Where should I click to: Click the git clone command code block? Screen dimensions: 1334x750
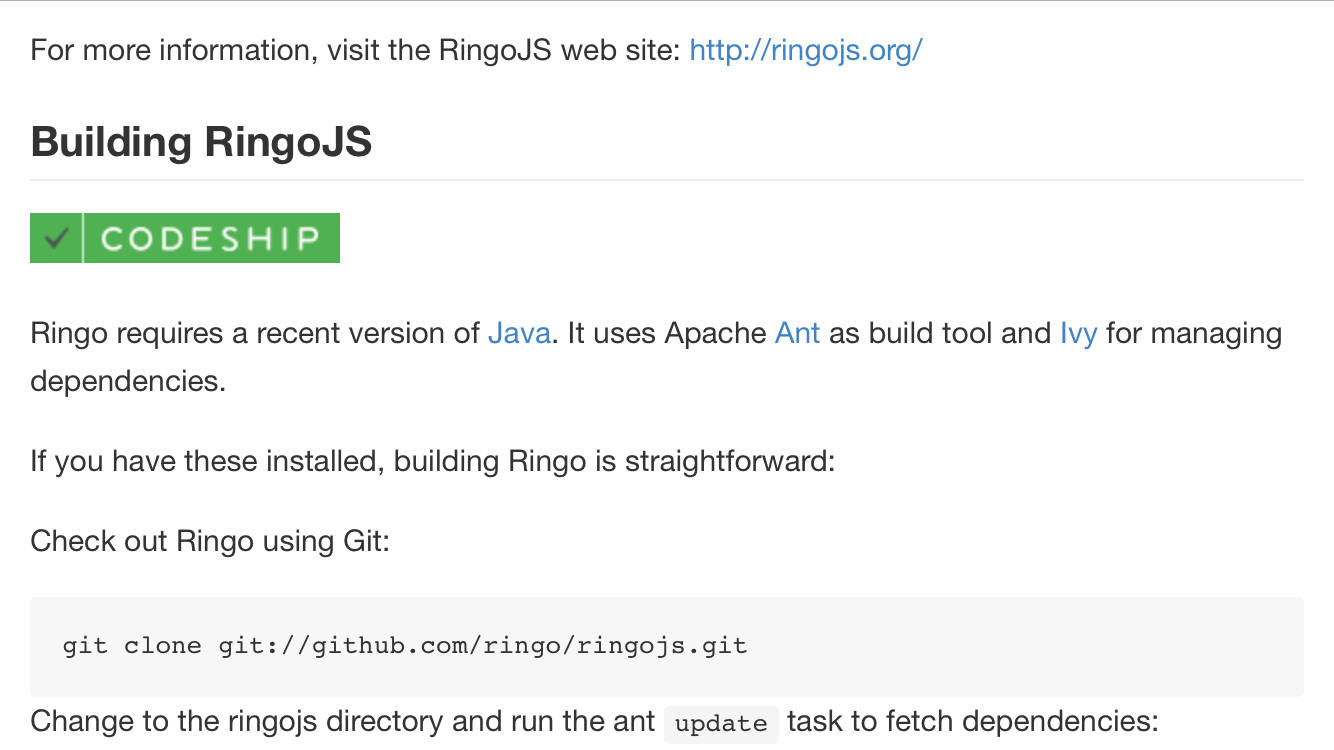pyautogui.click(x=667, y=646)
